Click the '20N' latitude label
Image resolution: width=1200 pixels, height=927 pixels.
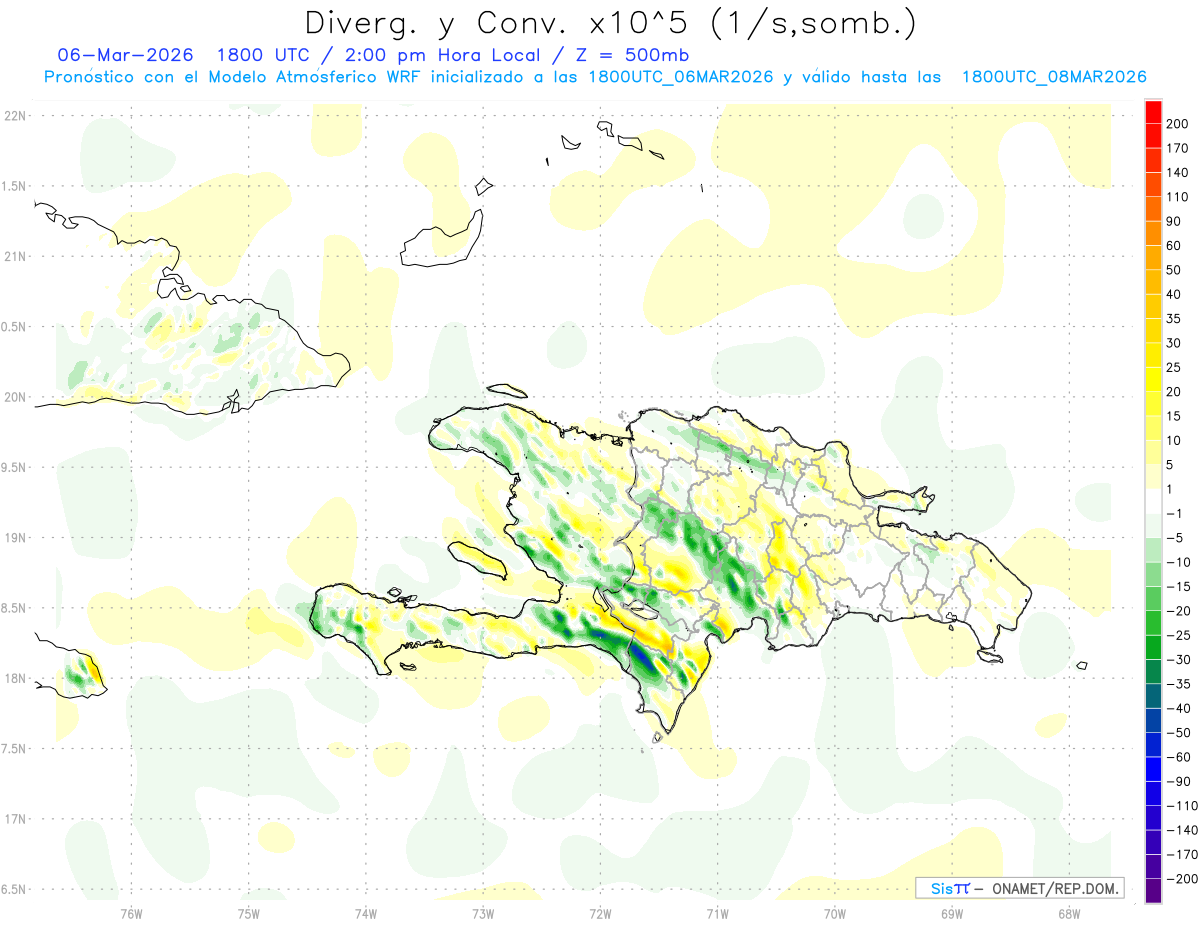(x=14, y=397)
